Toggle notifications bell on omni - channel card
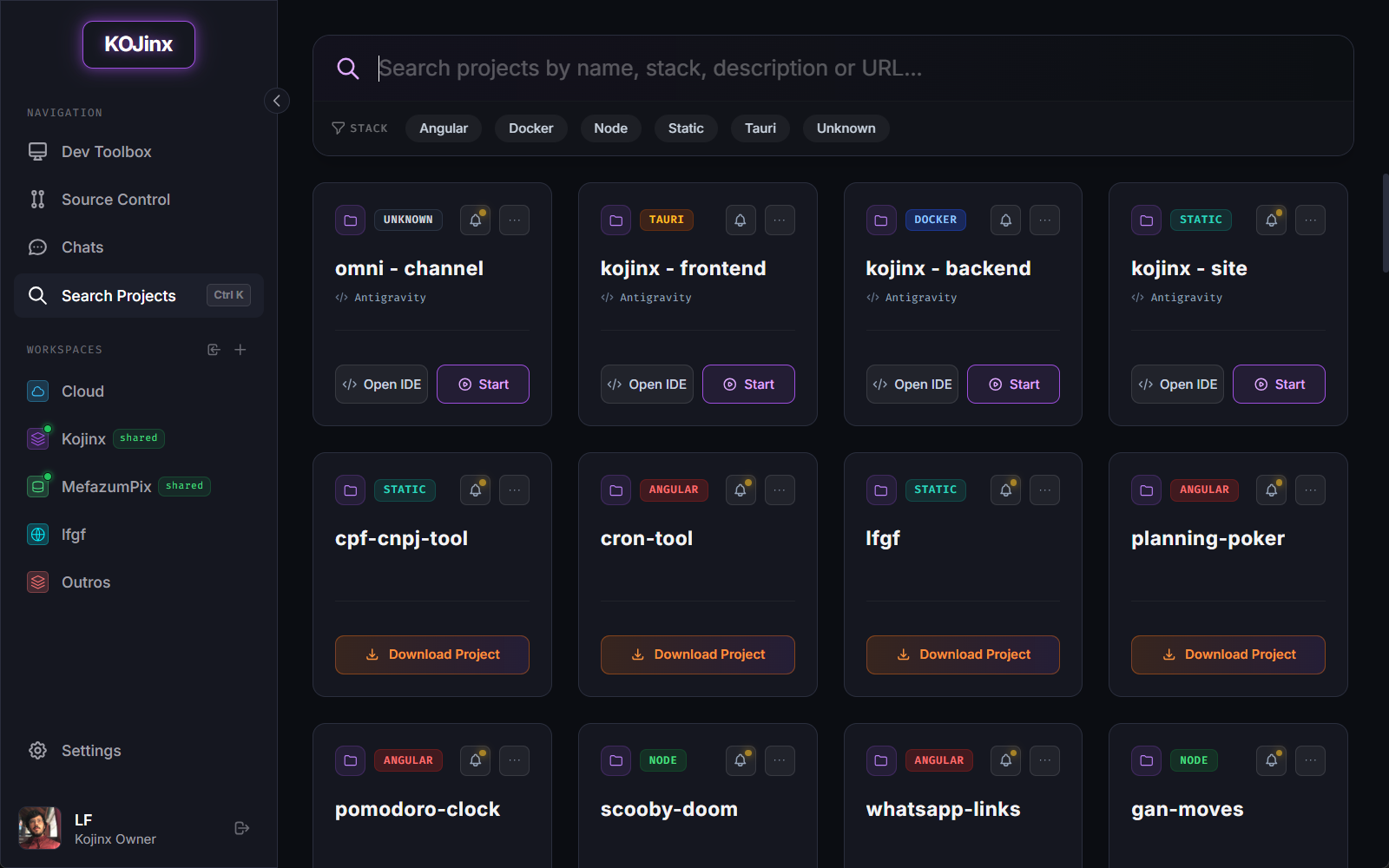Viewport: 1389px width, 868px height. click(x=475, y=220)
